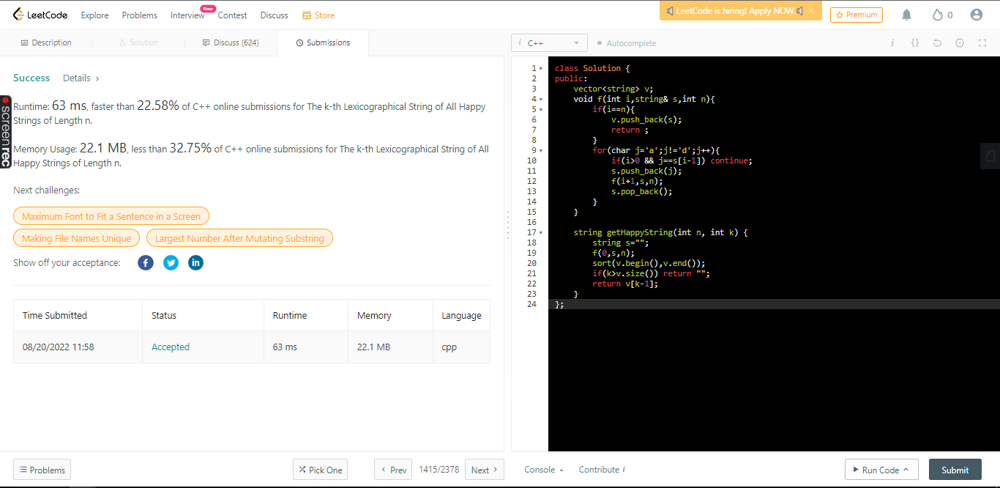Screen dimensions: 1000x488
Task: Toggle the Autocomplete option
Action: coord(626,44)
